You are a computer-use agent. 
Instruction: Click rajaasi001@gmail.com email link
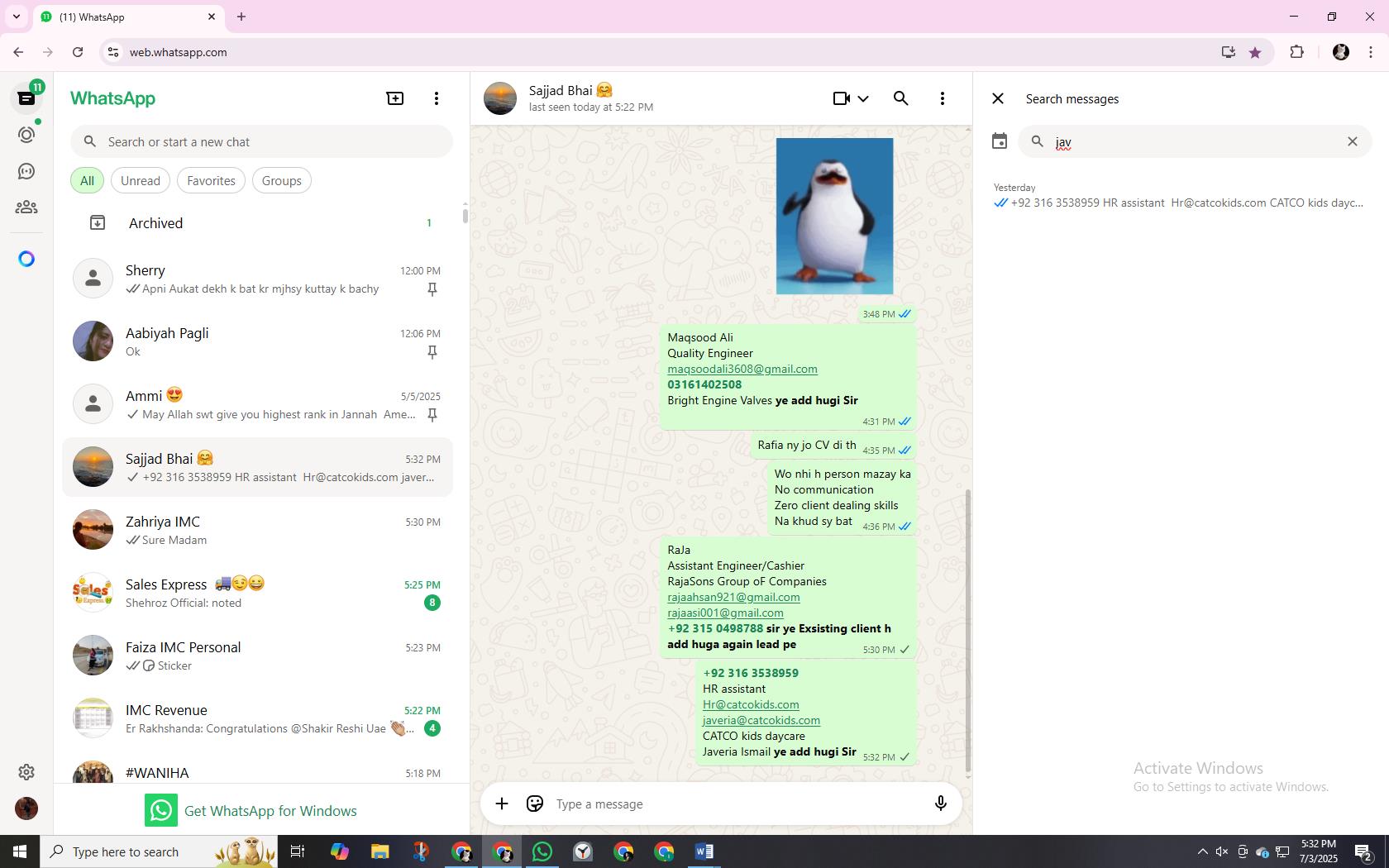pyautogui.click(x=725, y=613)
